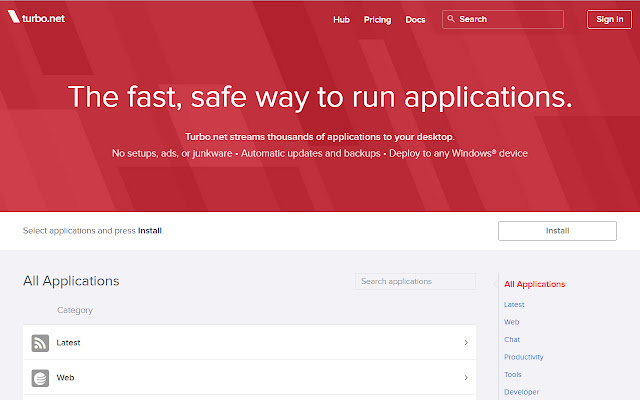Open the Pricing page
This screenshot has width=640, height=400.
[377, 19]
